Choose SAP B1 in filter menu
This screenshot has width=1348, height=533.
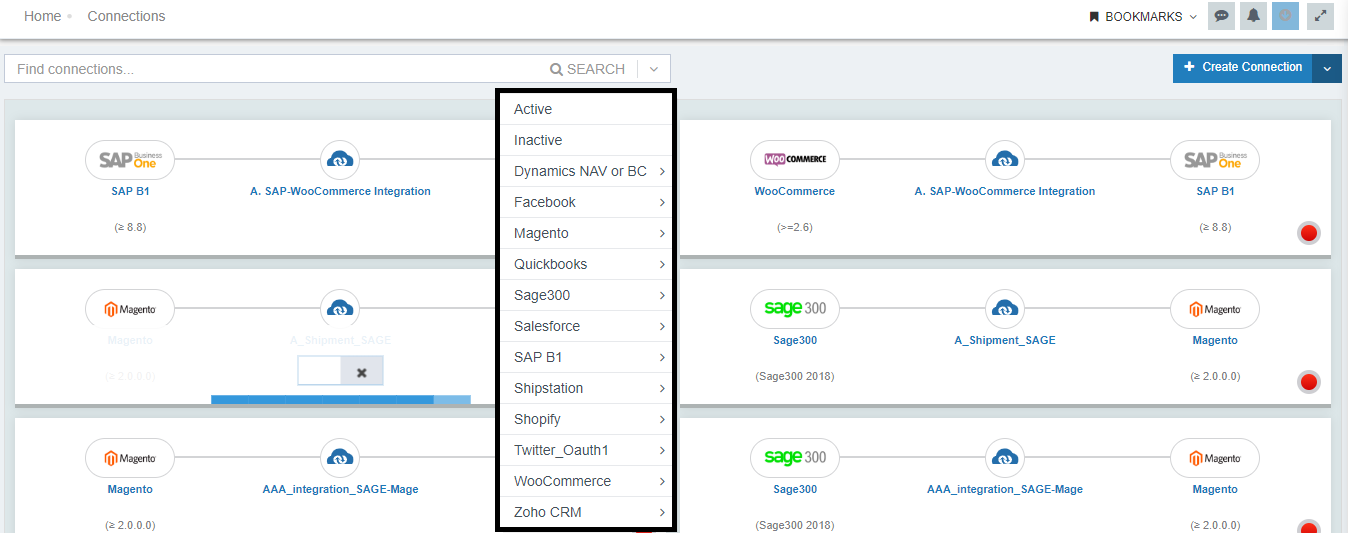586,357
